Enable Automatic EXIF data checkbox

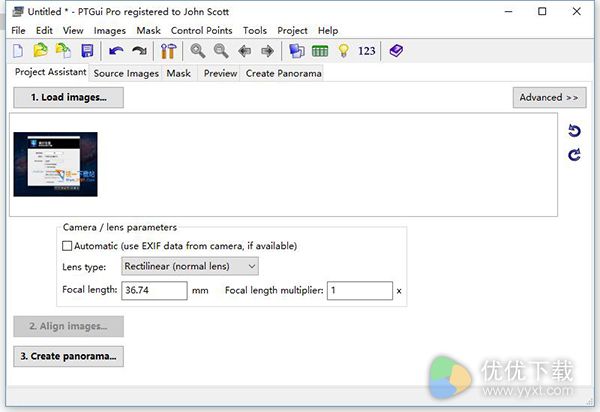(67, 246)
